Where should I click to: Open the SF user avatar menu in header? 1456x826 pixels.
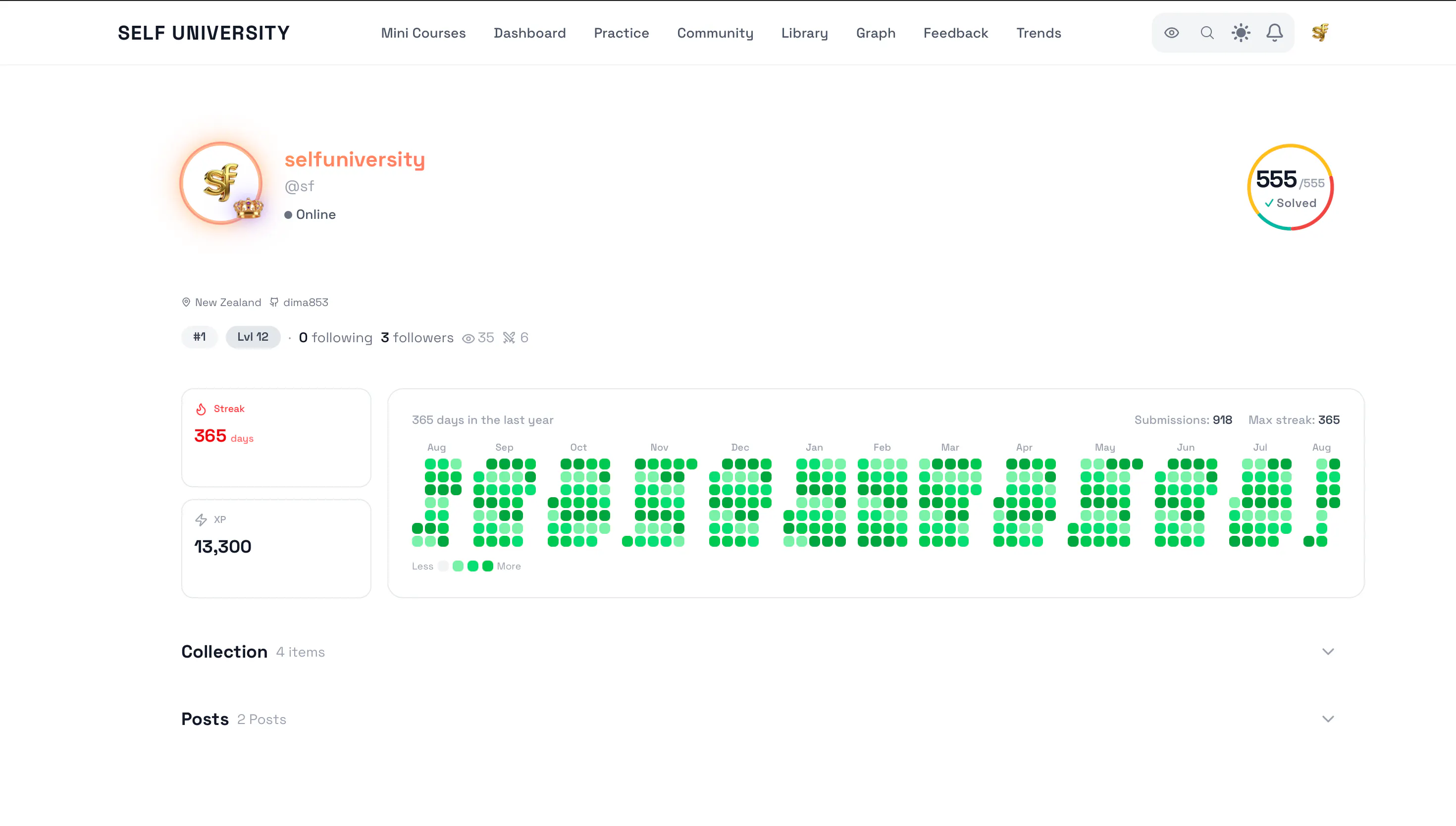[1320, 33]
